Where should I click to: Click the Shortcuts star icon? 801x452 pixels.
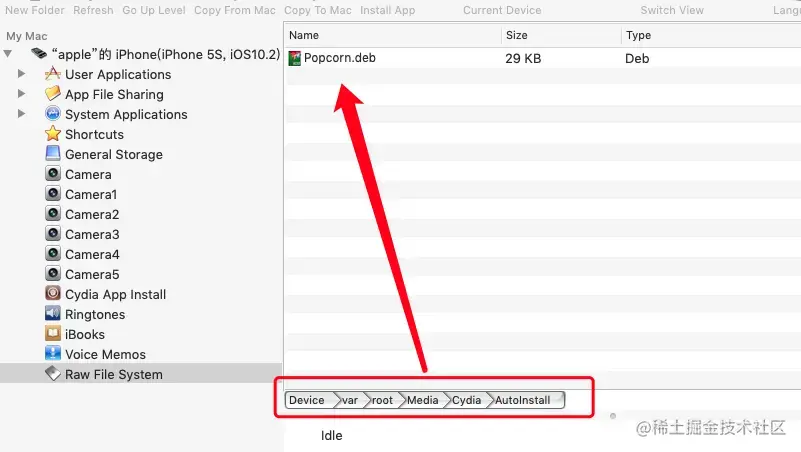[x=53, y=134]
